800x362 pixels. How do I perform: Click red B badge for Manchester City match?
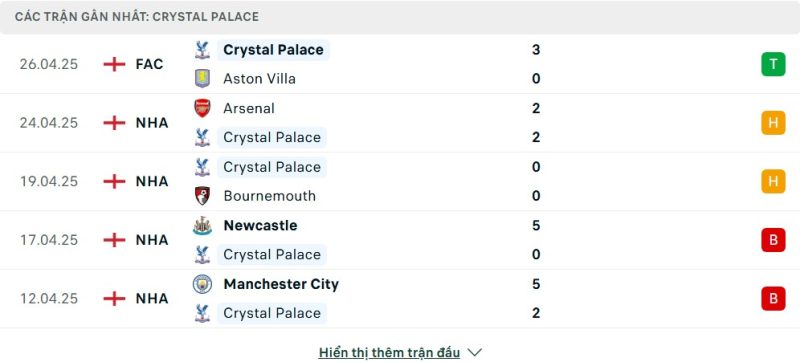click(773, 298)
